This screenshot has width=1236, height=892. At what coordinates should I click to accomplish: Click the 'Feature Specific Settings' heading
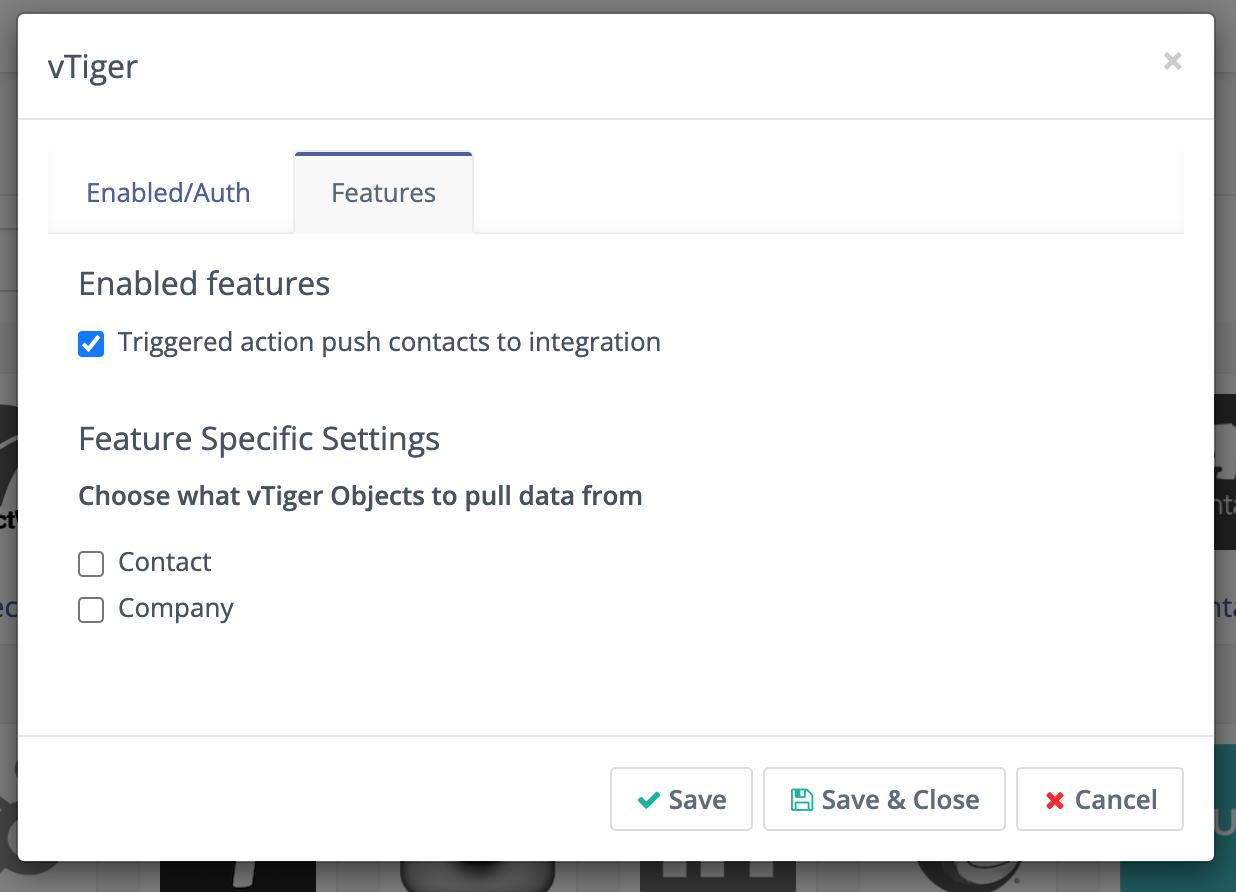point(259,439)
